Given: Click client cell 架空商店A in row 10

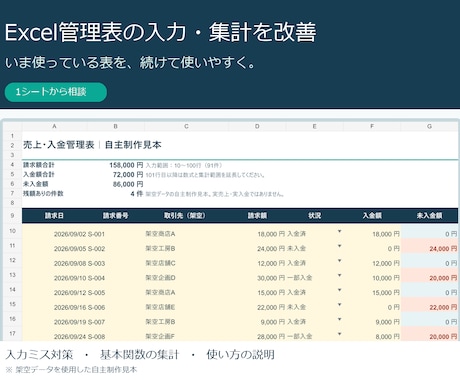Looking at the screenshot, I should (160, 234).
